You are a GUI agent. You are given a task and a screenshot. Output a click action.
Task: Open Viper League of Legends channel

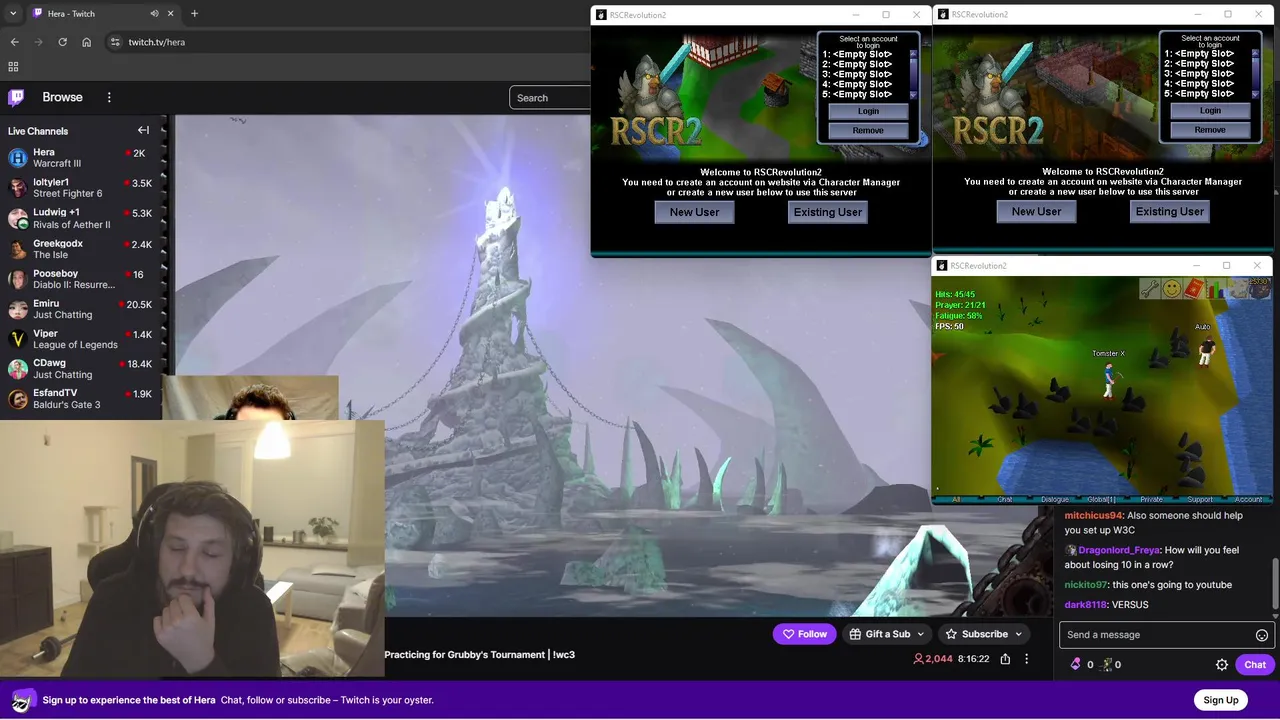point(81,339)
